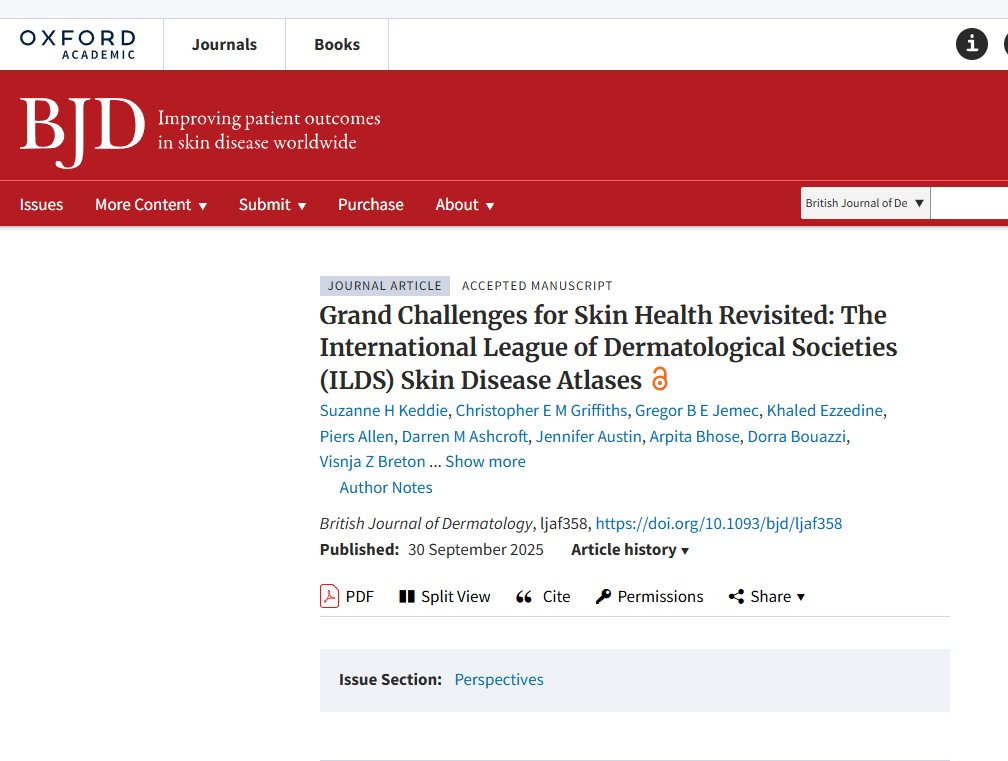The image size is (1008, 761).
Task: Open the article PDF
Action: click(347, 597)
